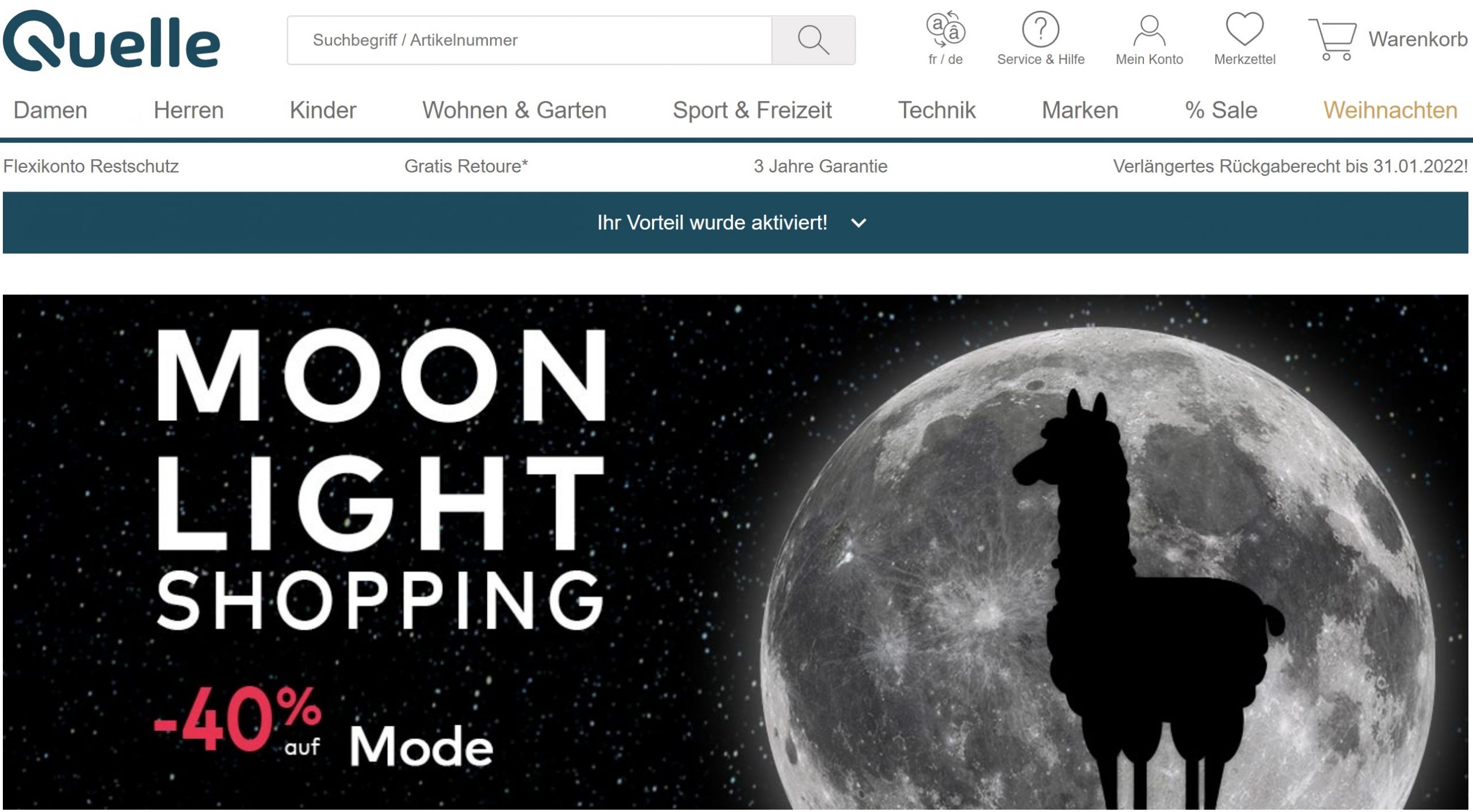Click the Ihr Vorteil wurde aktiviert banner
Screen dimensions: 1473x812
pos(735,223)
